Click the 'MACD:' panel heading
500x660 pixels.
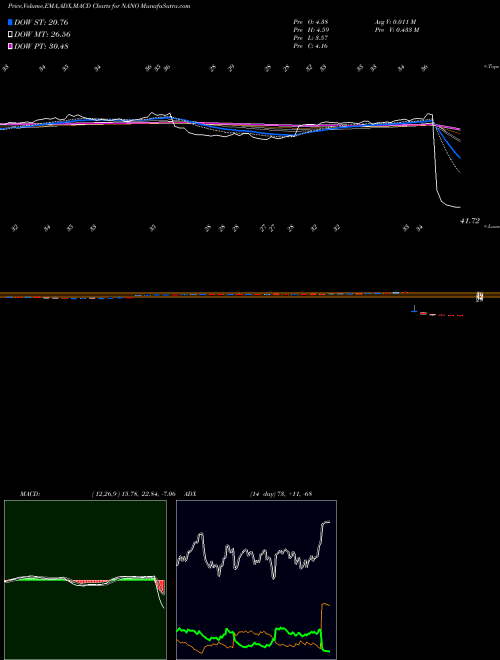[x=30, y=494]
